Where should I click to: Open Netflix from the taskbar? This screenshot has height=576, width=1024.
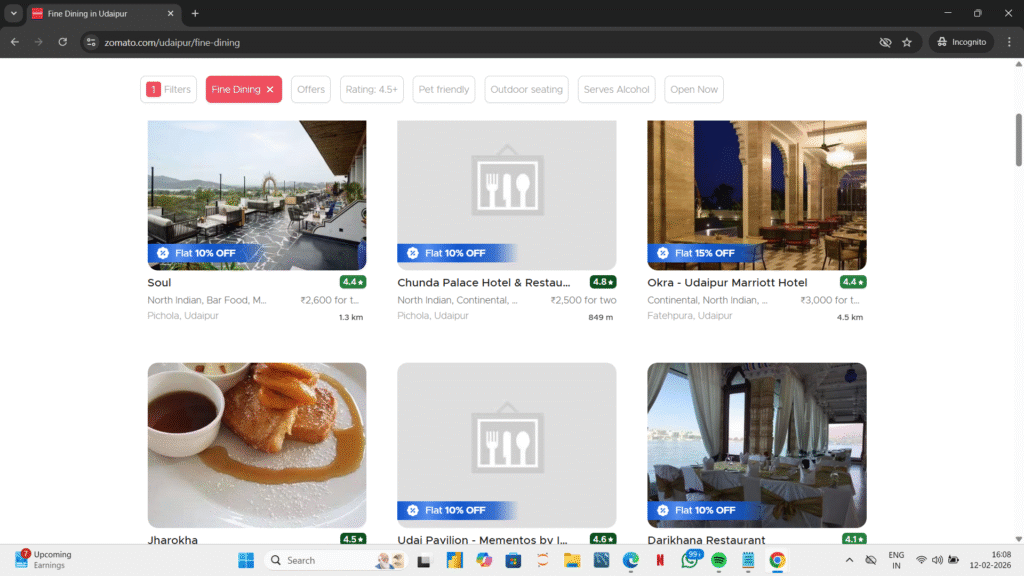[x=660, y=560]
